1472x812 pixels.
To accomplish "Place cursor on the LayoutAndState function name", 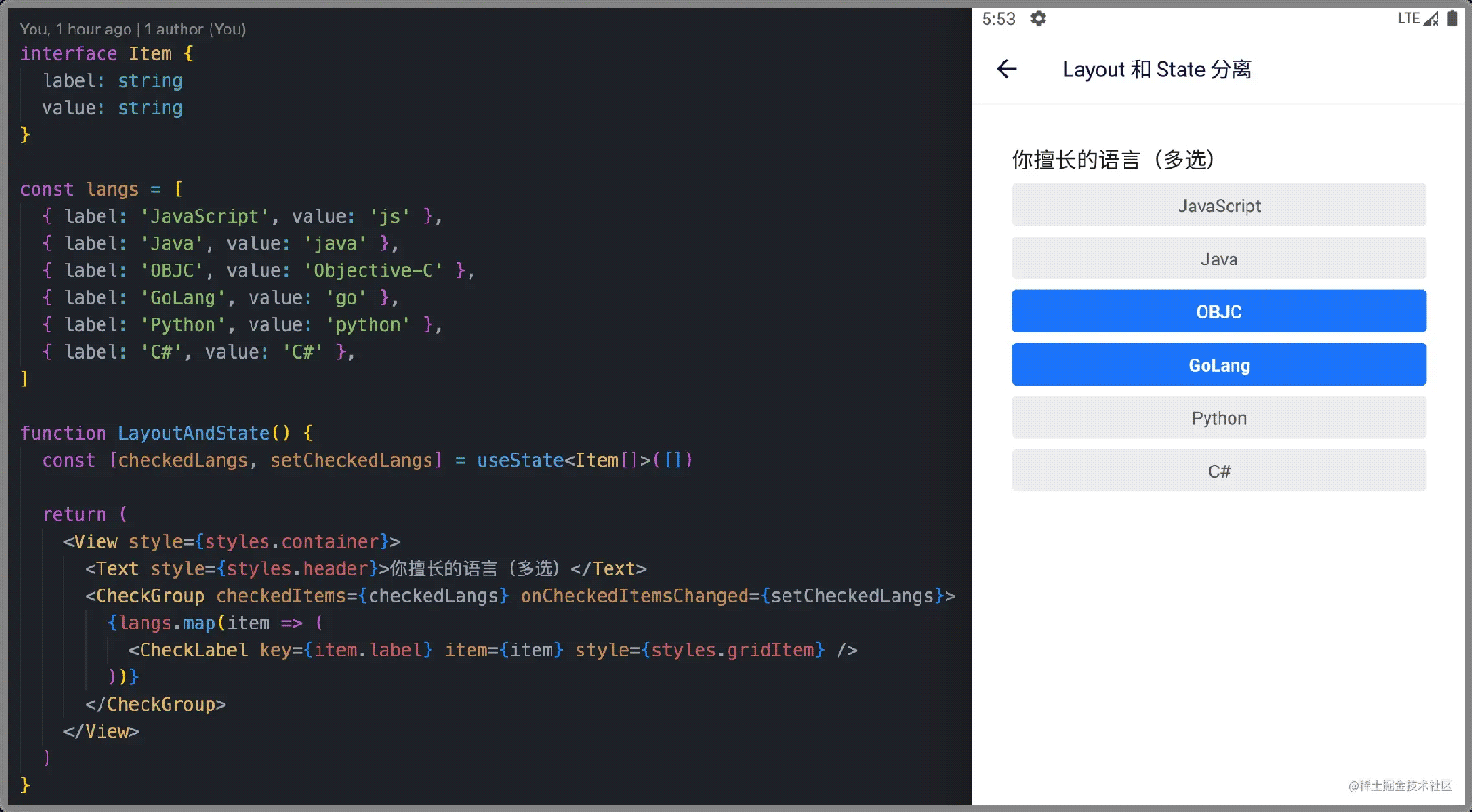I will (193, 433).
